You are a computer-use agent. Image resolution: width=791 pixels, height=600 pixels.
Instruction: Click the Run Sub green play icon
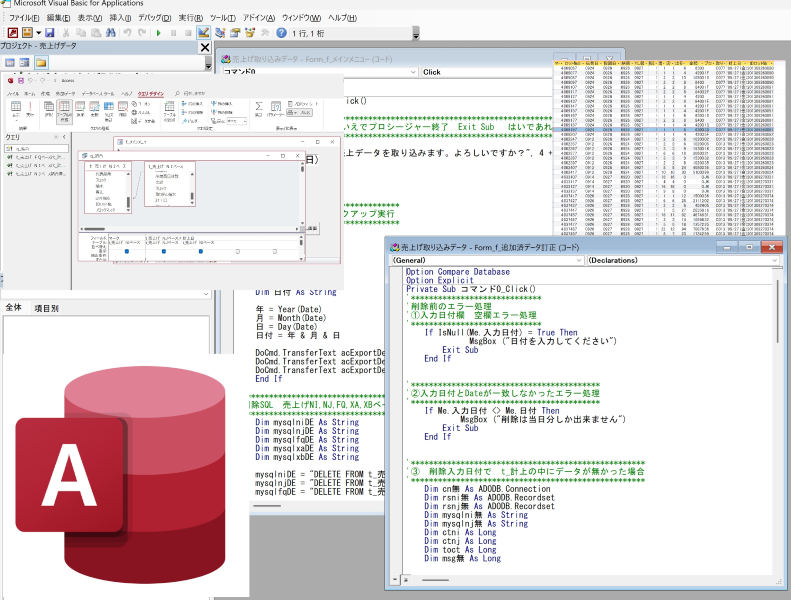coord(159,33)
